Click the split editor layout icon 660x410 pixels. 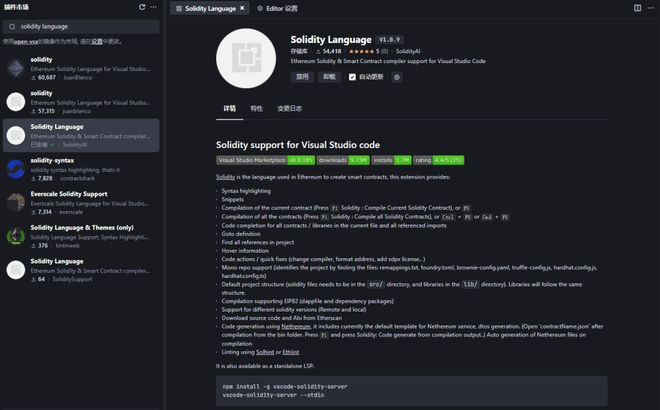(638, 8)
